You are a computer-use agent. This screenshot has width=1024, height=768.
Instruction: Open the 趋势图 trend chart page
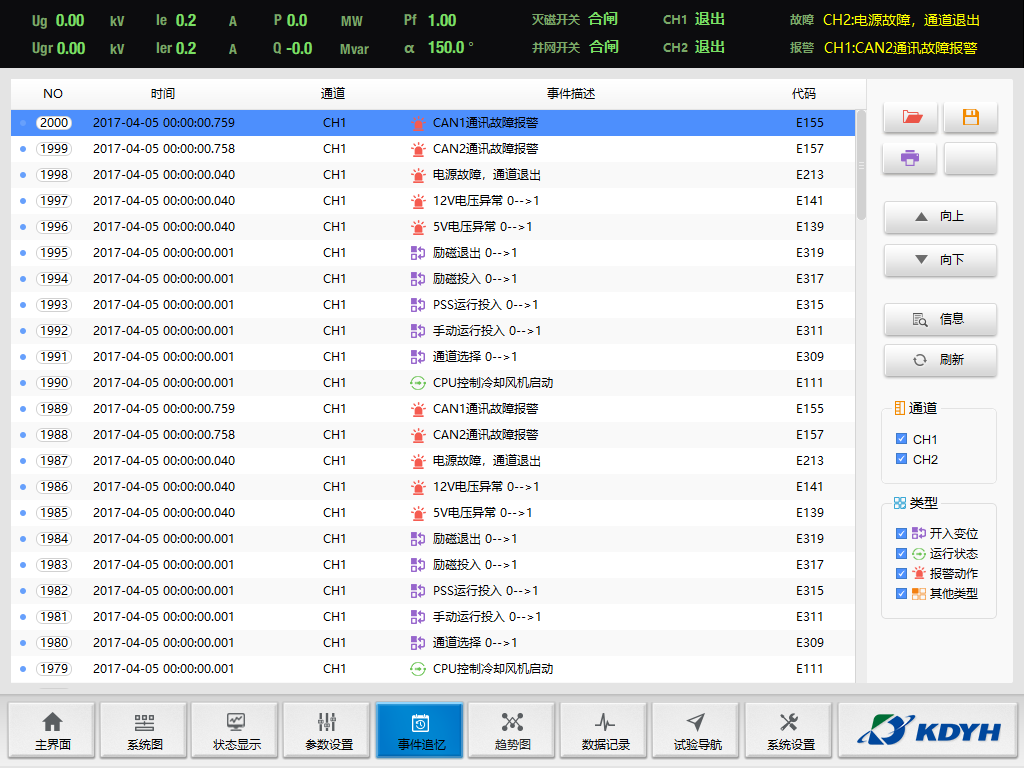coord(512,731)
